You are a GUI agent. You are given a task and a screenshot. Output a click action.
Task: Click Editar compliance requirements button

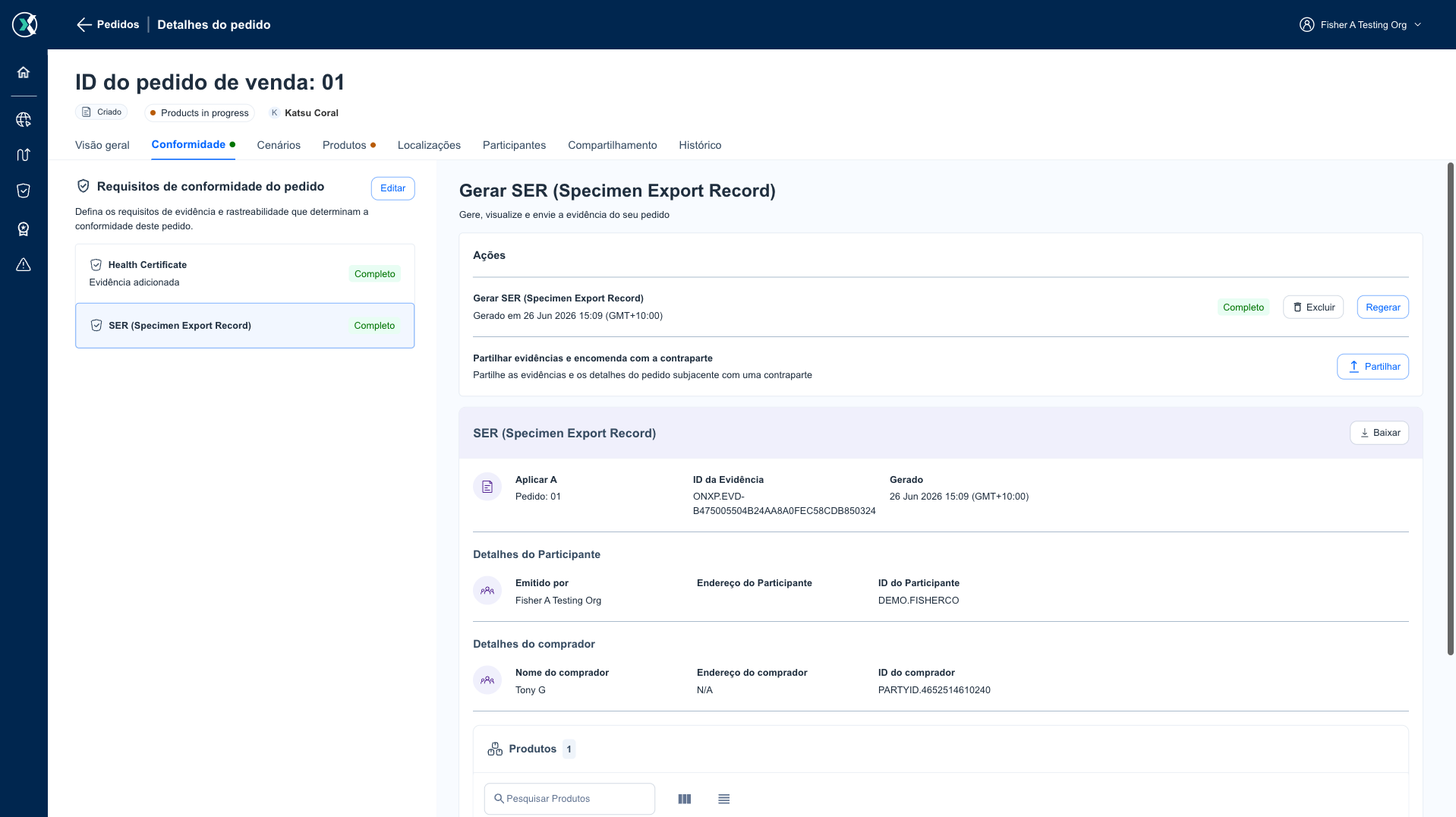point(392,188)
